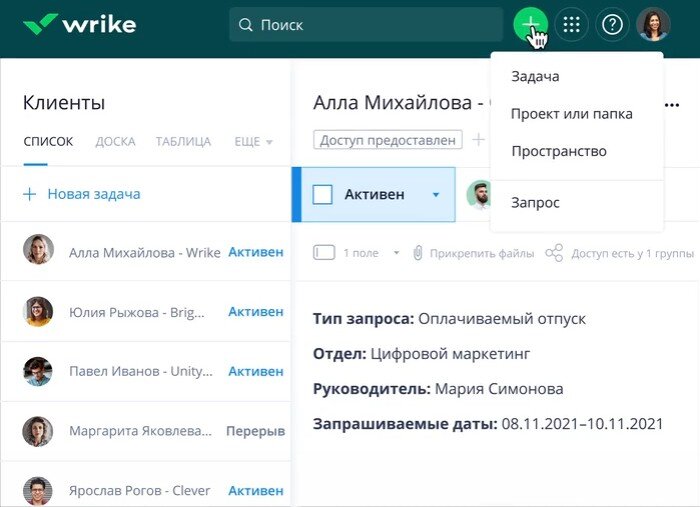Open the three-dots task options menu
Viewport: 700px width, 507px height.
coord(672,105)
